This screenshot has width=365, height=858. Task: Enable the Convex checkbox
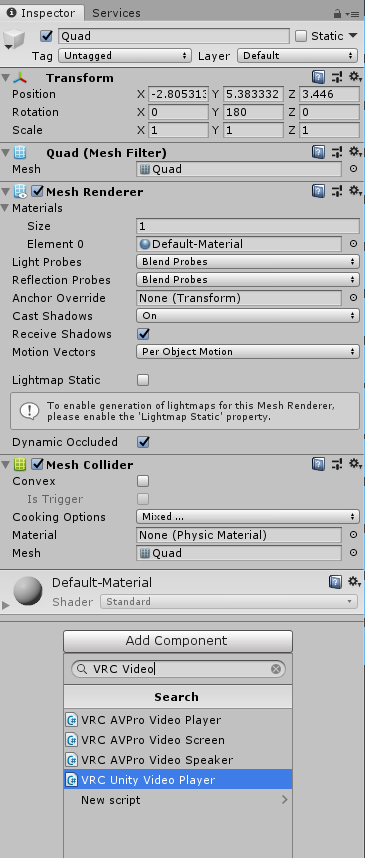pos(143,481)
